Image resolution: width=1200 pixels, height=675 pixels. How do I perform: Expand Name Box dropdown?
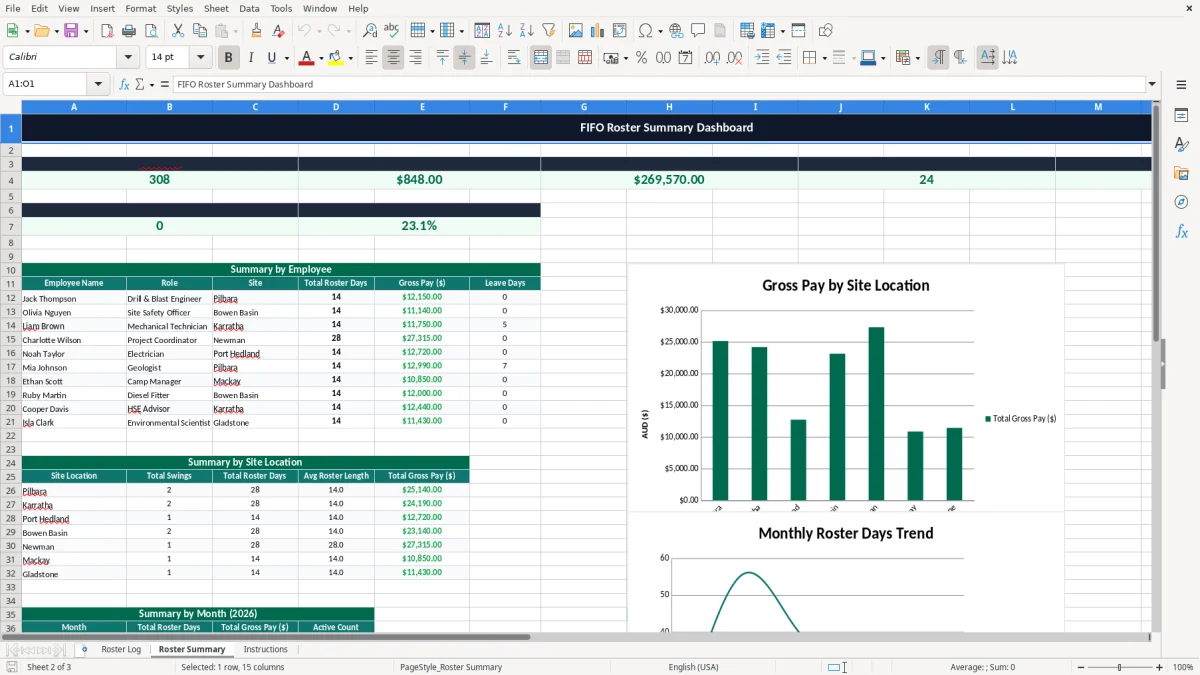(x=99, y=84)
